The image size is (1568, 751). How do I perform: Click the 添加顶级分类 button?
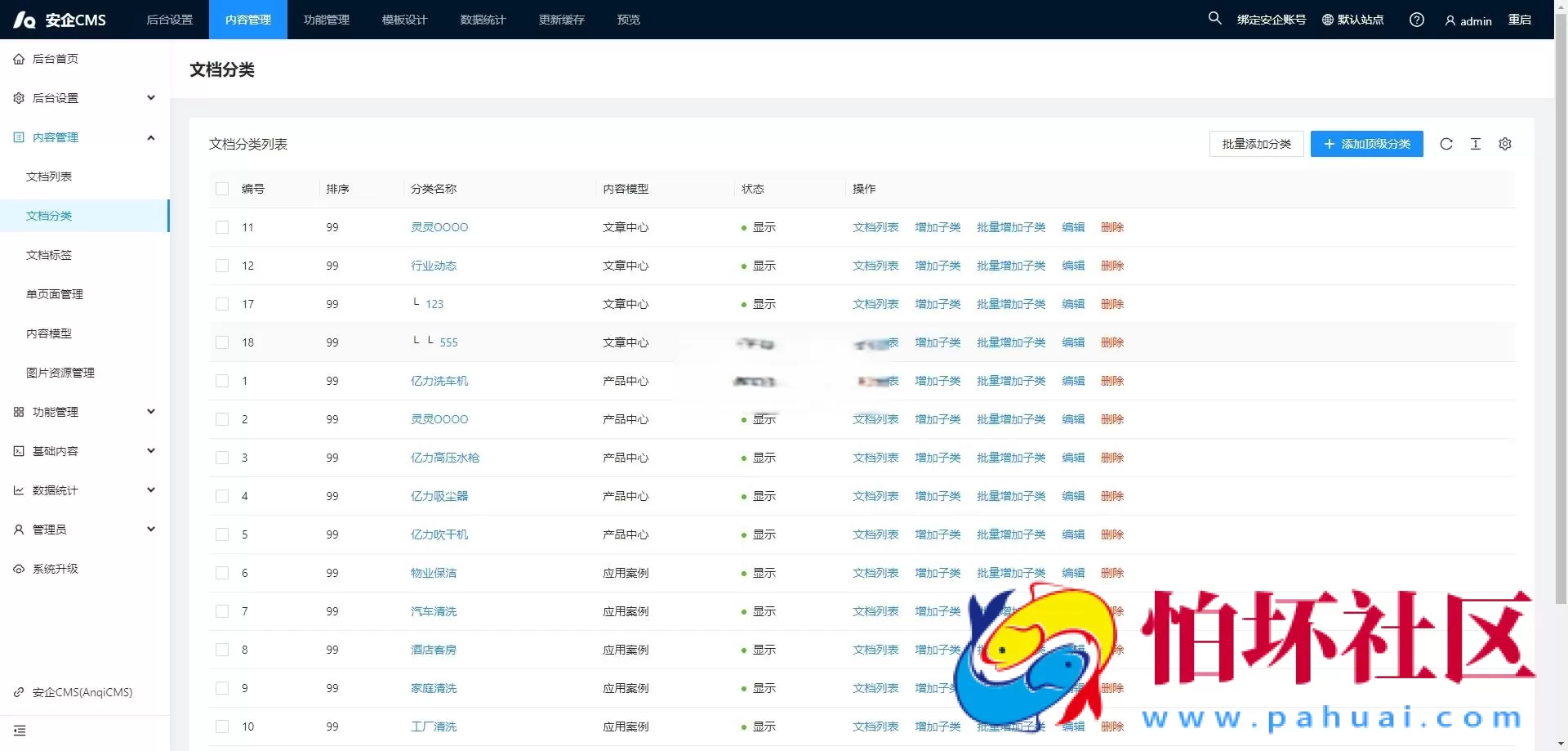coord(1365,144)
